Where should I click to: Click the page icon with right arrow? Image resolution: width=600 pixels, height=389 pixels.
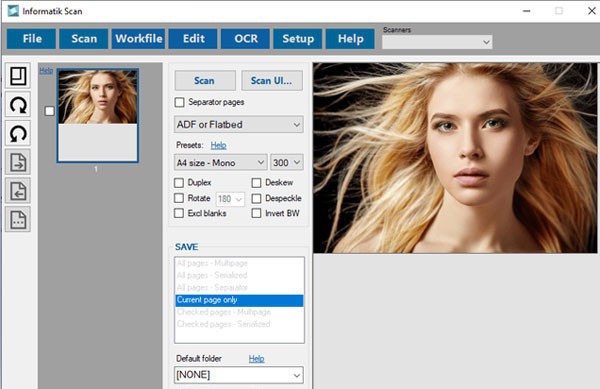click(x=18, y=162)
